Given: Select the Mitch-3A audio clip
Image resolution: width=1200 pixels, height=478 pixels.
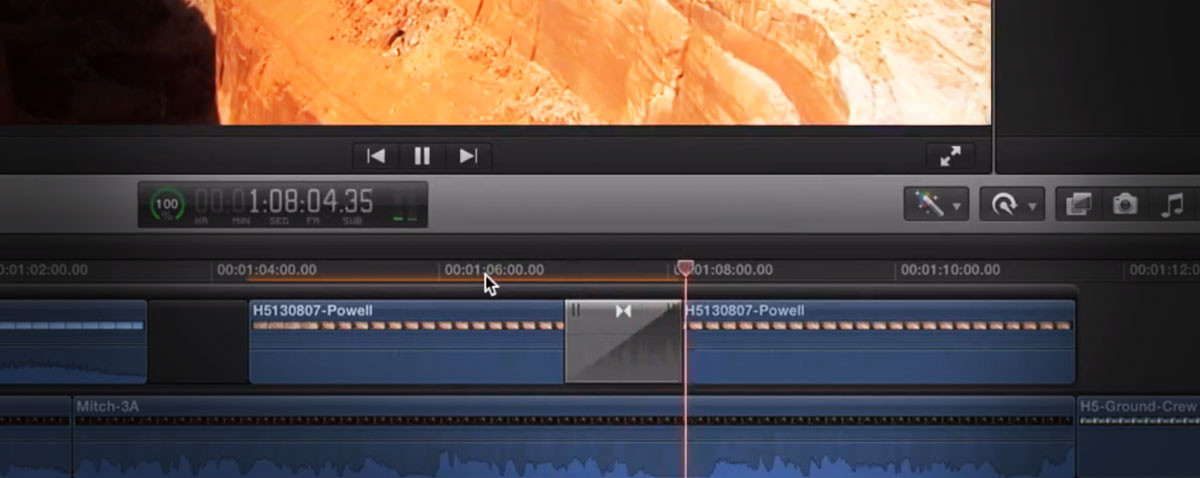Looking at the screenshot, I should coord(574,436).
